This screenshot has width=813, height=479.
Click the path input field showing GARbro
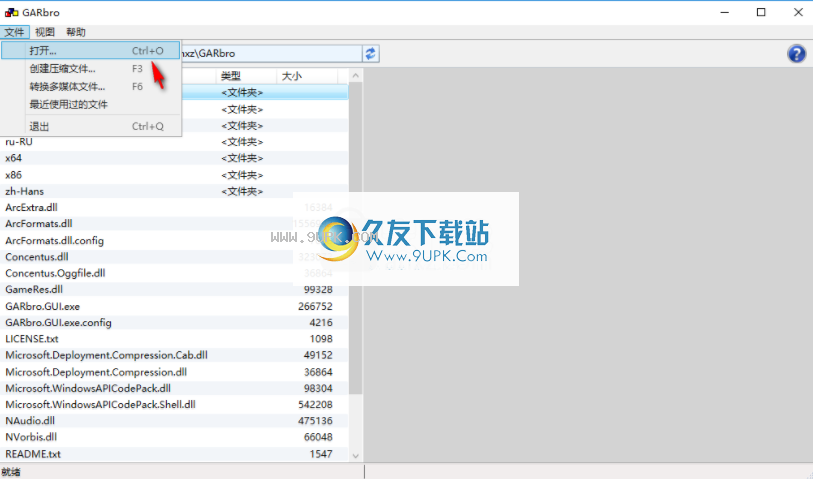click(271, 53)
